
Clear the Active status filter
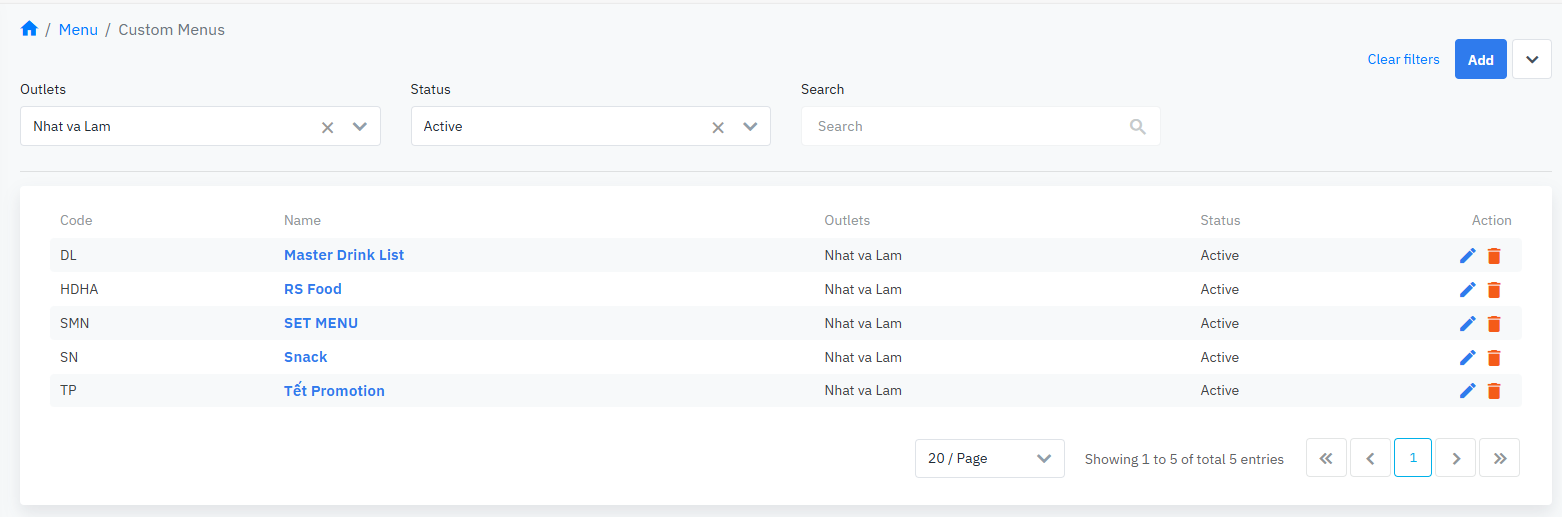pos(717,127)
